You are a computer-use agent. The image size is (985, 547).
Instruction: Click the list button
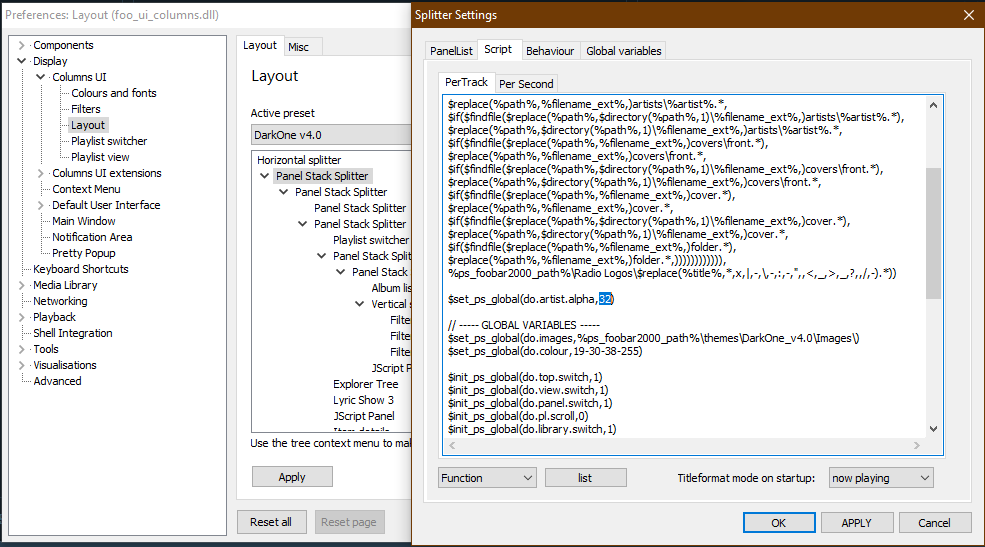(585, 478)
